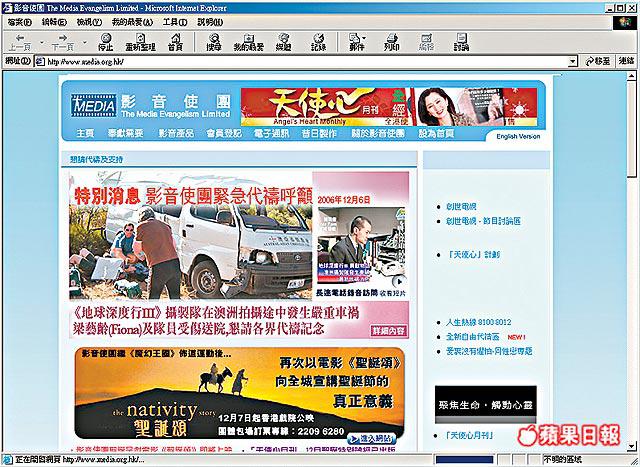This screenshot has height=467, width=640.
Task: Switch to the English Version
Action: (518, 136)
